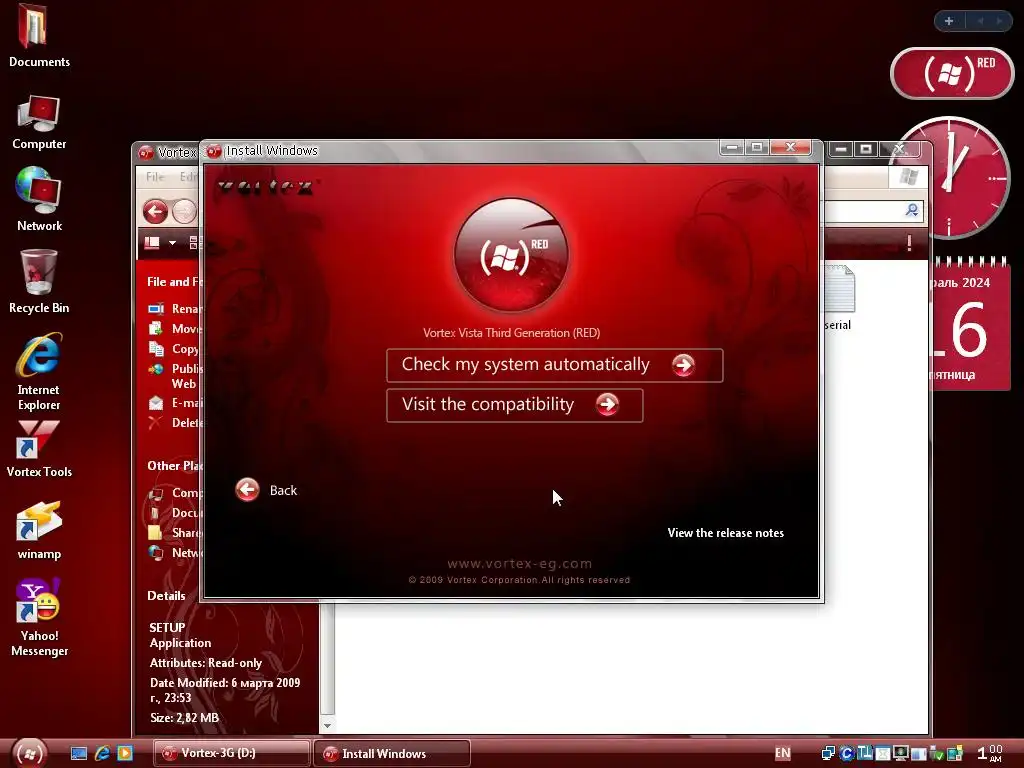Open the File menu in Vortex explorer window

[155, 177]
